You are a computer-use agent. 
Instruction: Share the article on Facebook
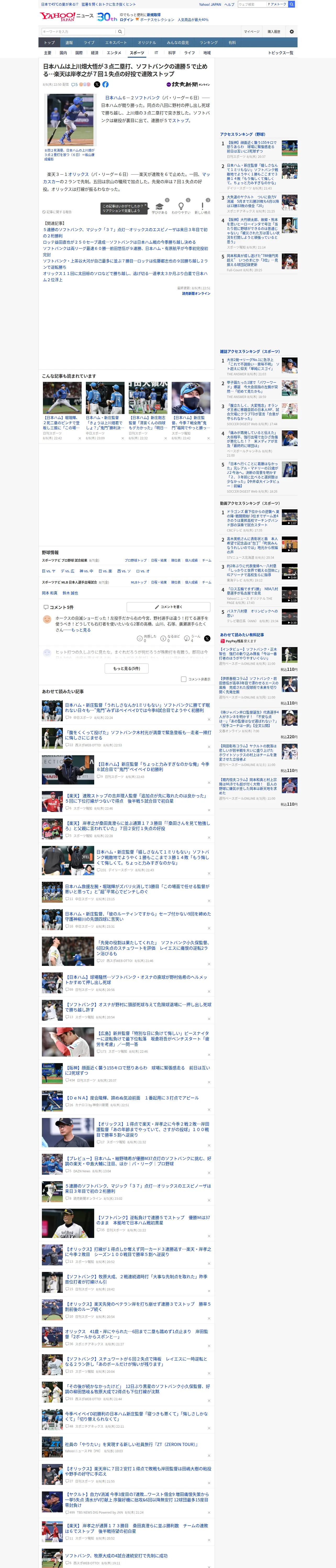[105, 85]
